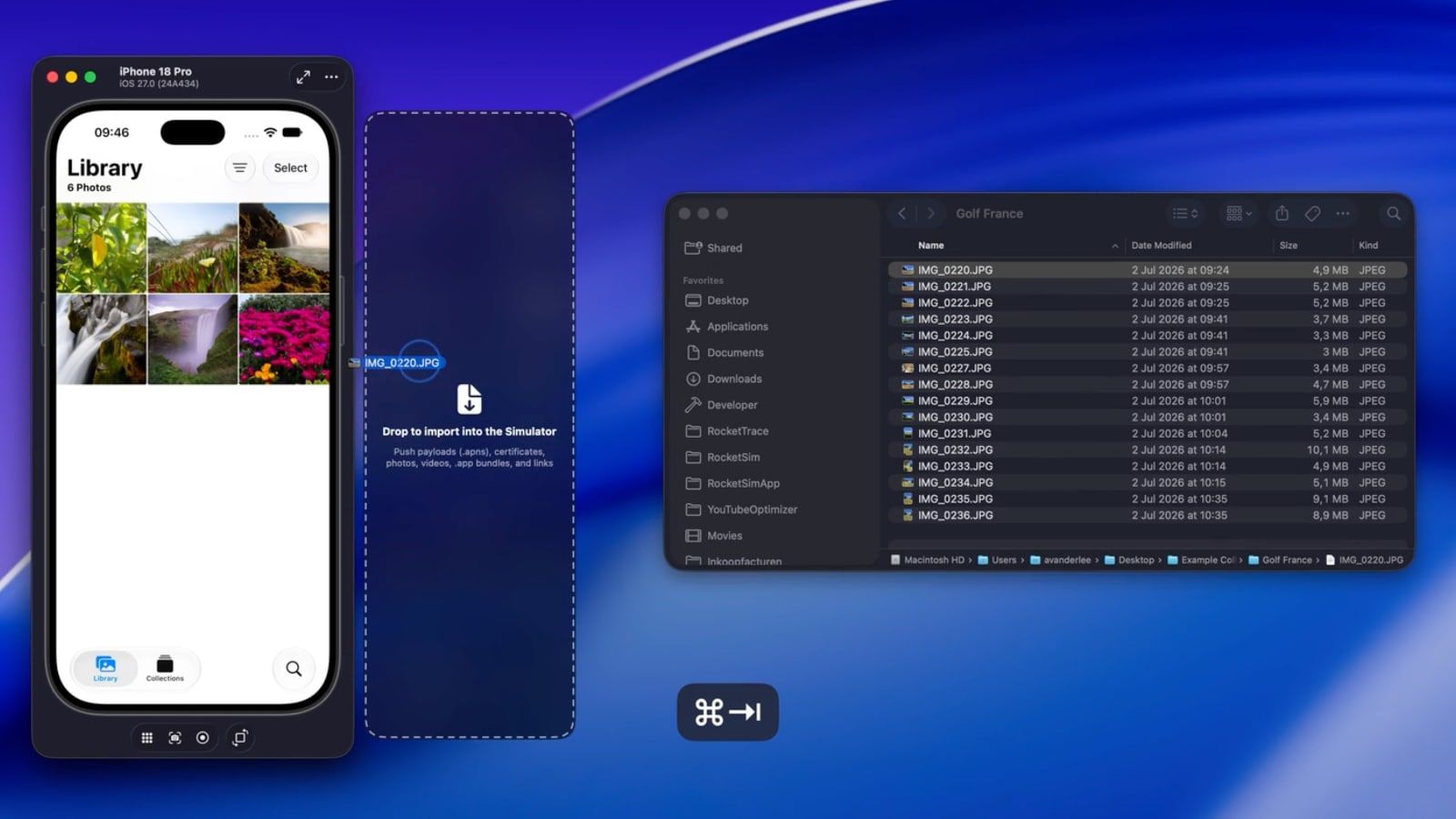Go back in the Finder window
This screenshot has width=1456, height=819.
[902, 214]
